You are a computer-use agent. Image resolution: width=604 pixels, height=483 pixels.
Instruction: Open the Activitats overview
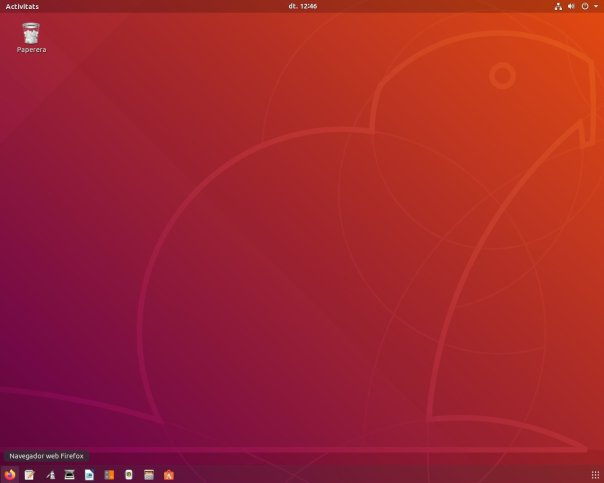tap(22, 6)
